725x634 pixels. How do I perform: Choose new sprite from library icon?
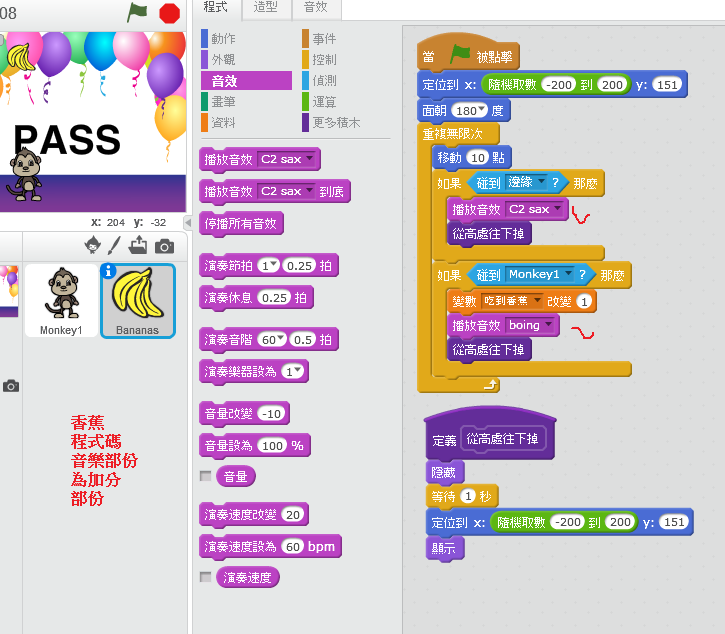(x=93, y=245)
